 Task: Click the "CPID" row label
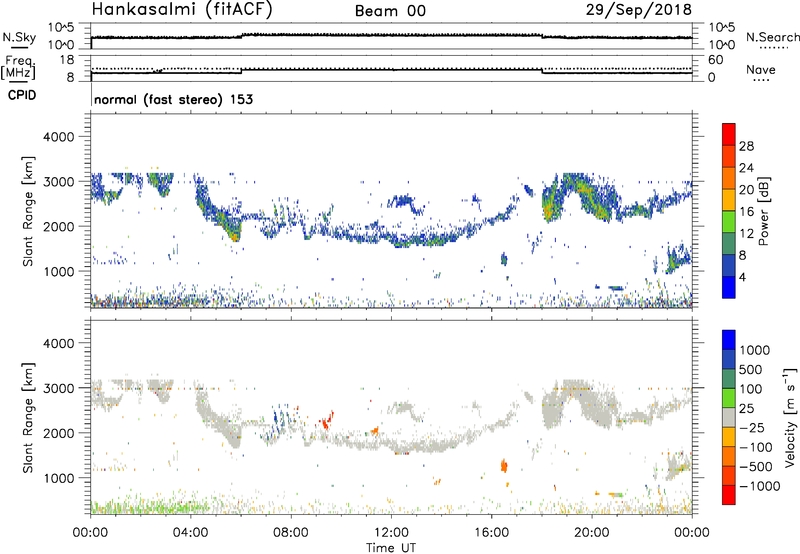pos(22,95)
